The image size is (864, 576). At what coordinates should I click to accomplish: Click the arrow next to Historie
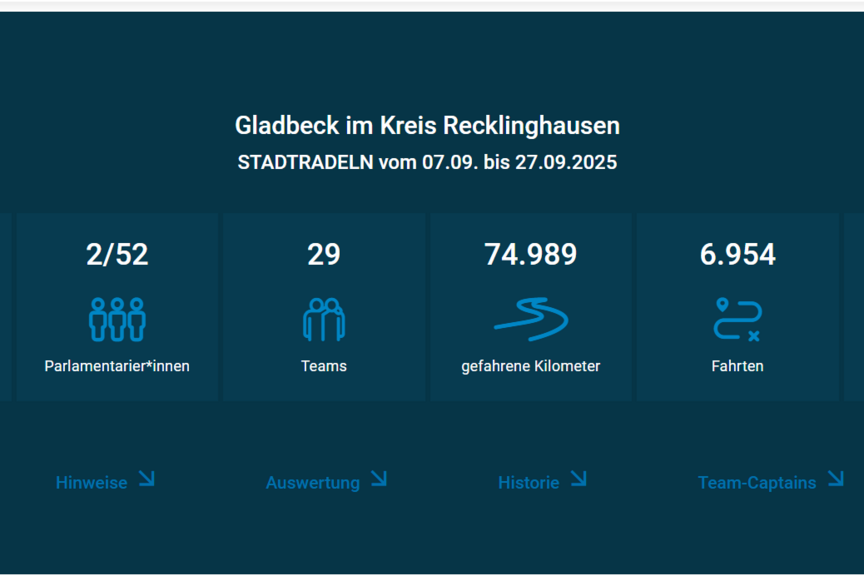578,479
